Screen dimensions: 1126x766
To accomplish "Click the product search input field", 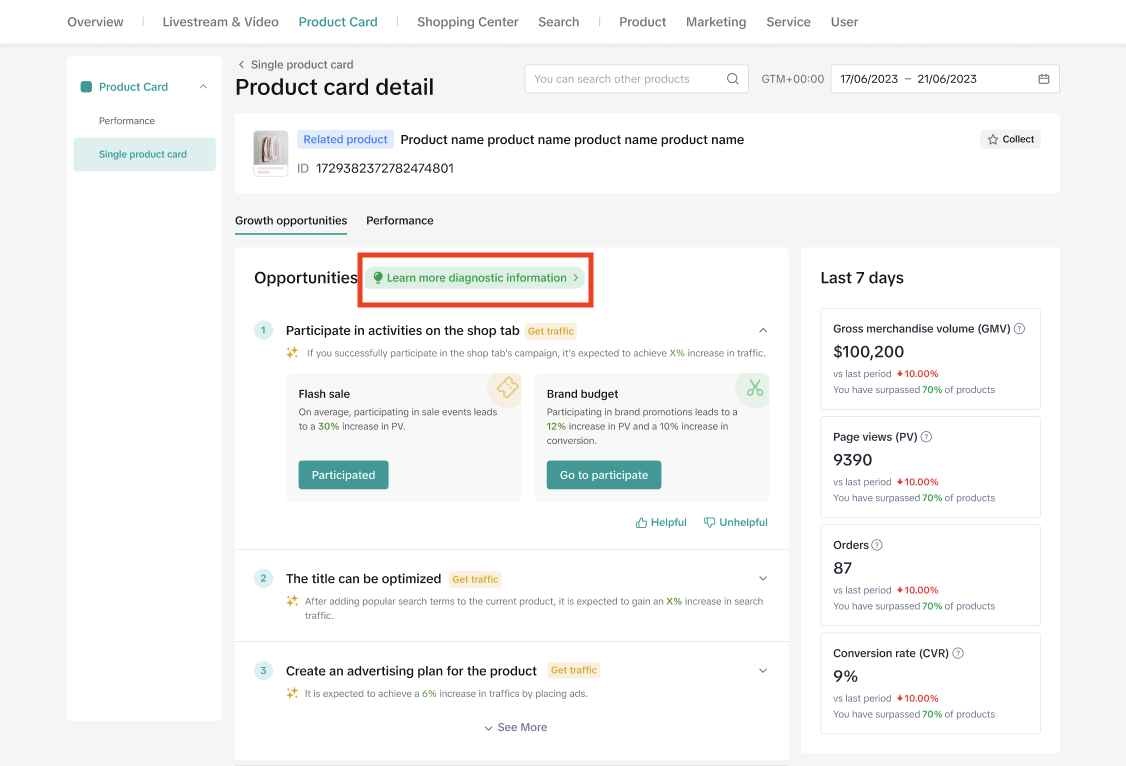I will pos(625,79).
